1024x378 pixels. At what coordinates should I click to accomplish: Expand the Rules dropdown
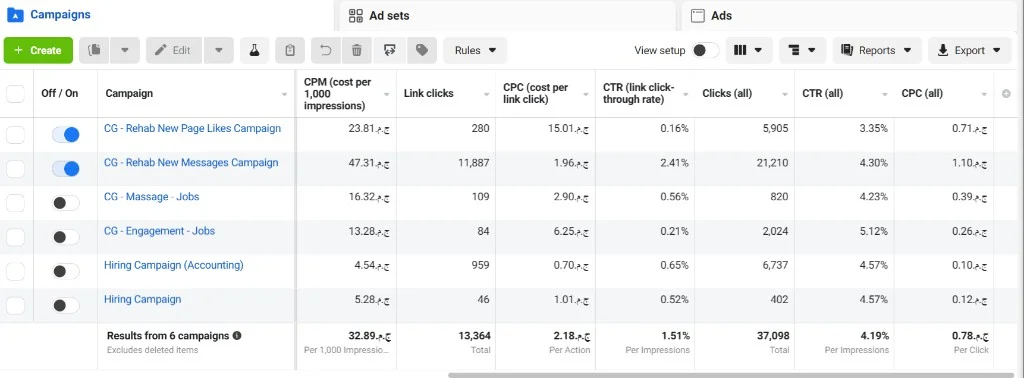475,50
